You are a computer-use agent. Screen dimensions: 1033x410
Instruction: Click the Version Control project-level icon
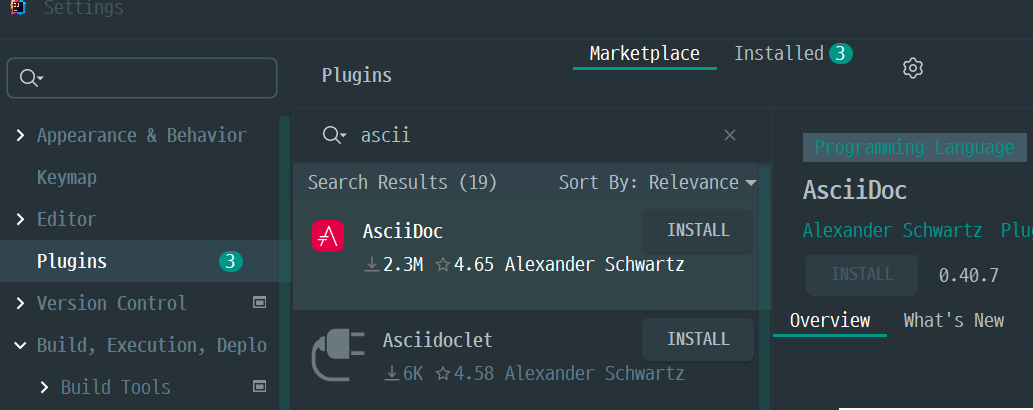pos(260,302)
